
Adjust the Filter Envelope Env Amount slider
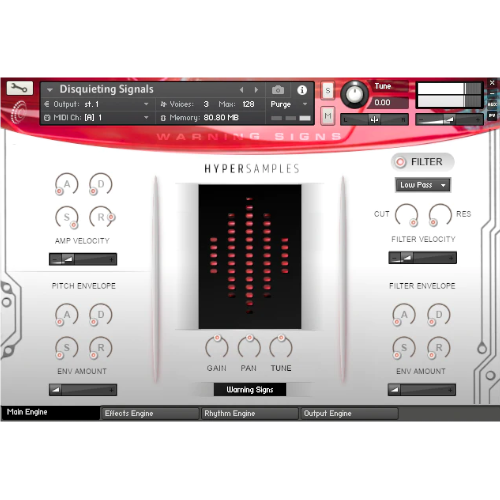click(x=422, y=389)
